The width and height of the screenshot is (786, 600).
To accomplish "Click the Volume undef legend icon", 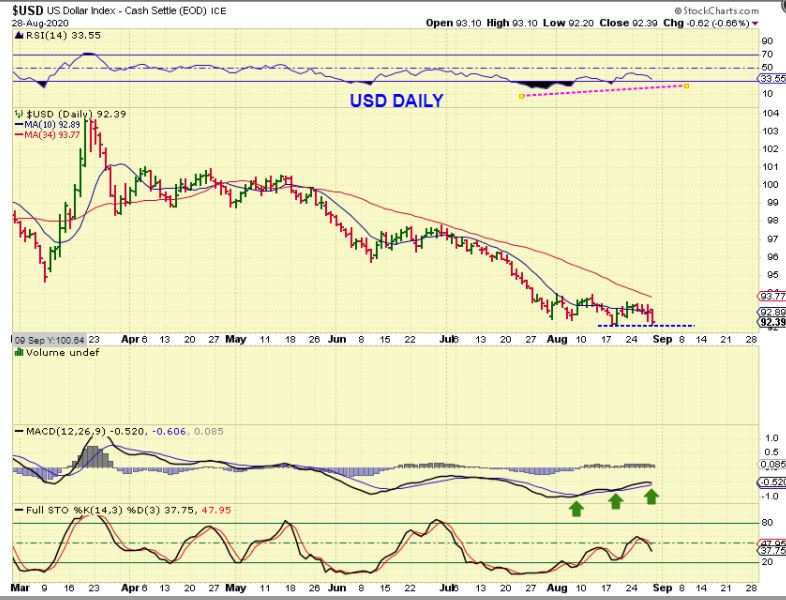I will click(19, 352).
